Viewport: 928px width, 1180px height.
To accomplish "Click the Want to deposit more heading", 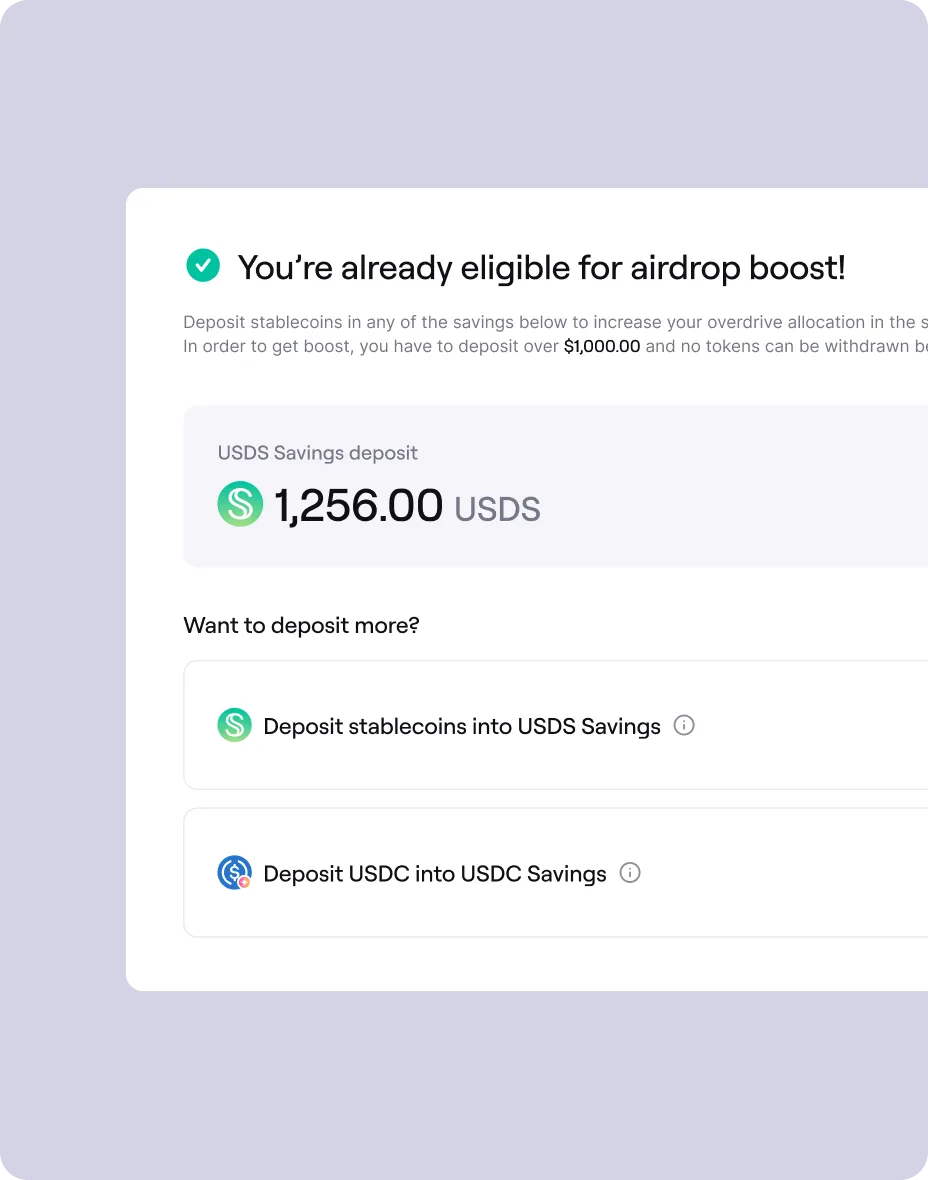I will pyautogui.click(x=301, y=625).
